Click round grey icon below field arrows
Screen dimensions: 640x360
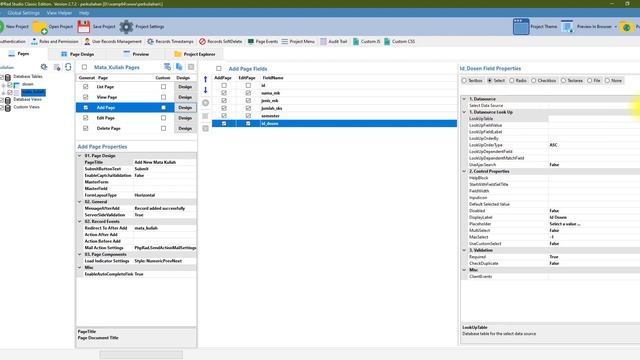[x=205, y=103]
